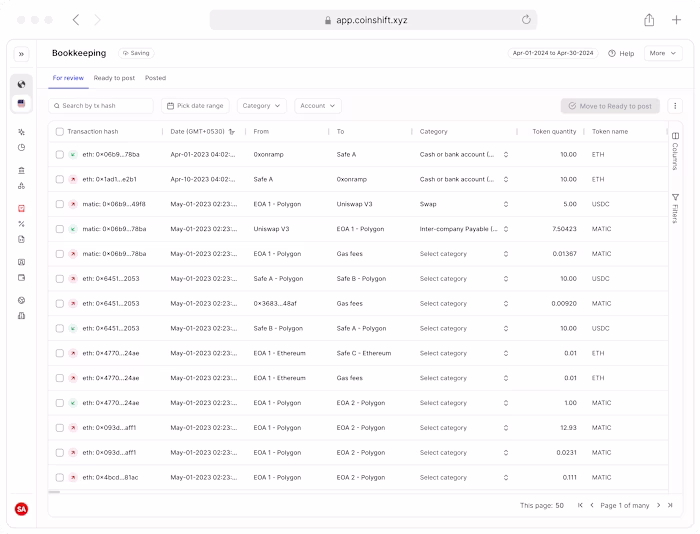Check the row with 12.93 MATIC

(60, 428)
